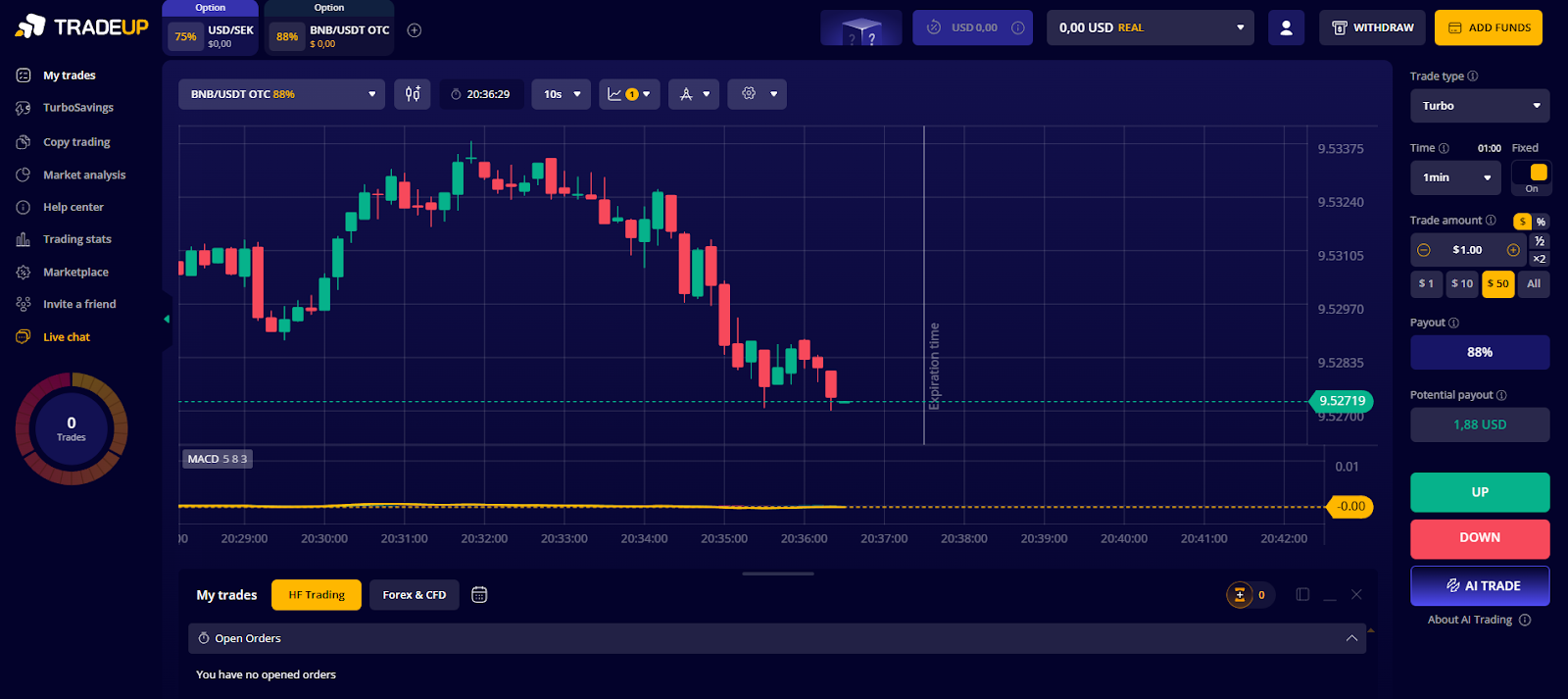Select the $ 50 quick amount
1568x699 pixels.
(x=1498, y=283)
